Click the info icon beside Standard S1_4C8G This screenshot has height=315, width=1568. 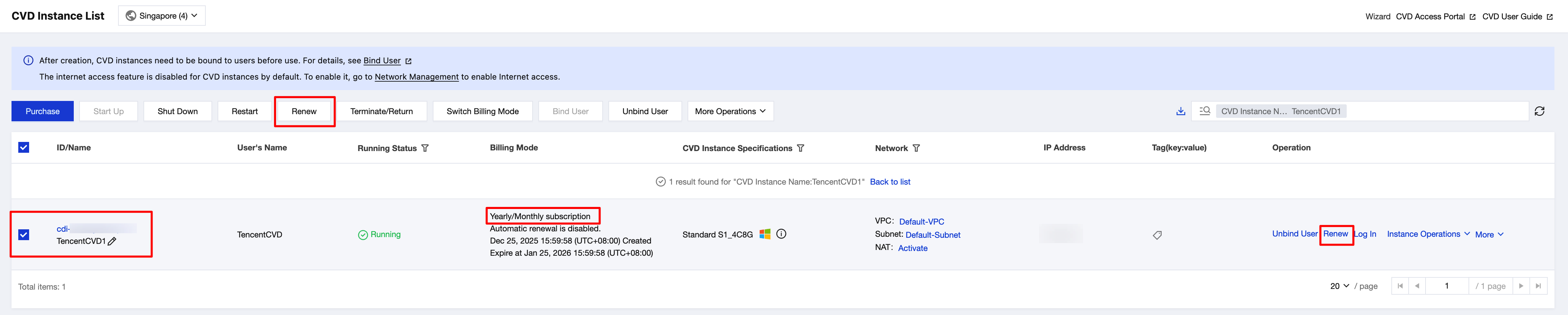pyautogui.click(x=781, y=234)
